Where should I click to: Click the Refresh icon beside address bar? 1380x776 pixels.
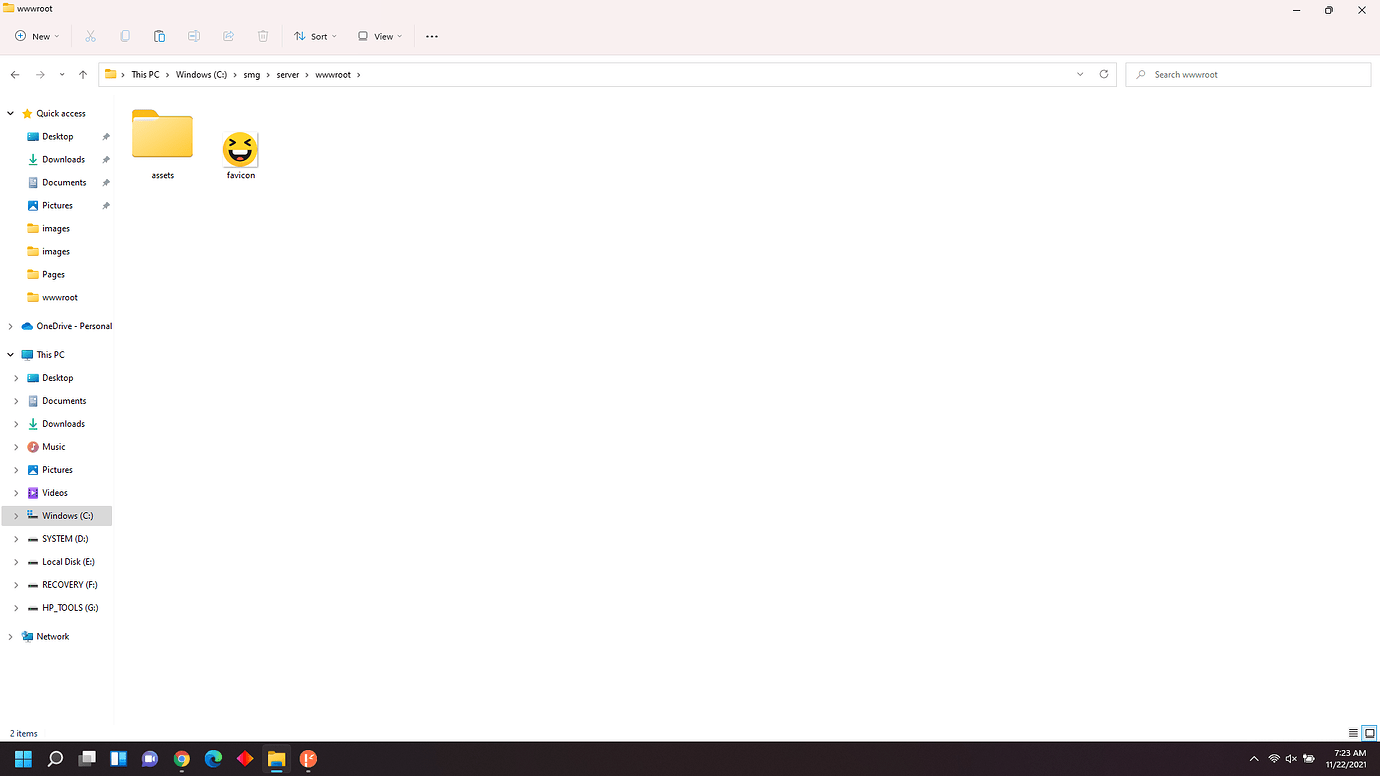click(x=1104, y=74)
